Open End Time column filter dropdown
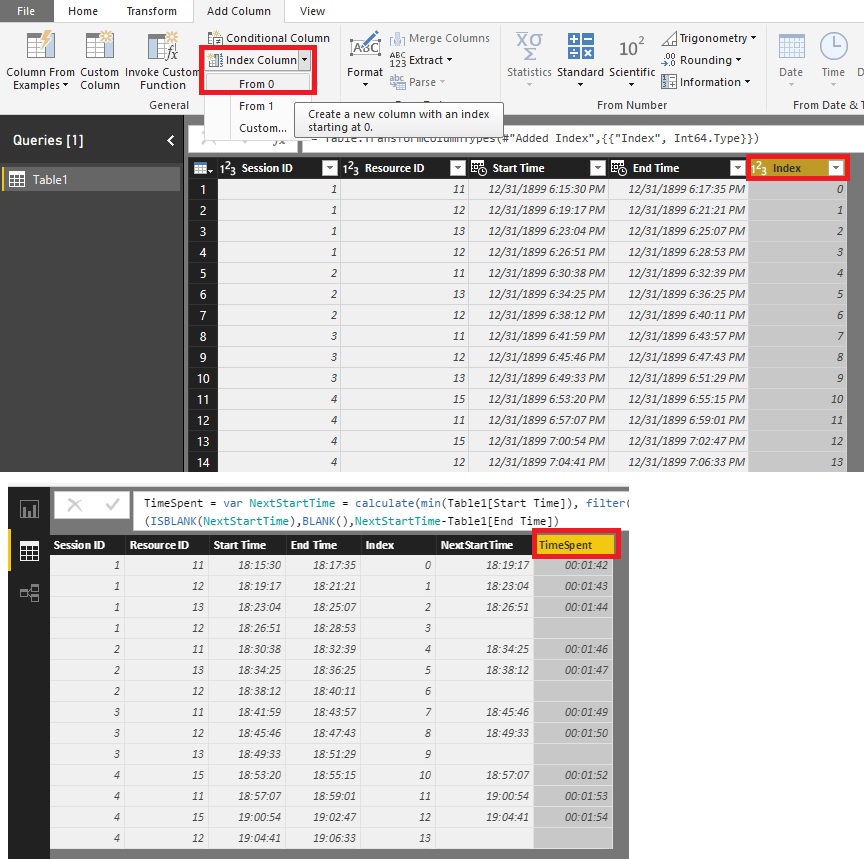 (737, 169)
